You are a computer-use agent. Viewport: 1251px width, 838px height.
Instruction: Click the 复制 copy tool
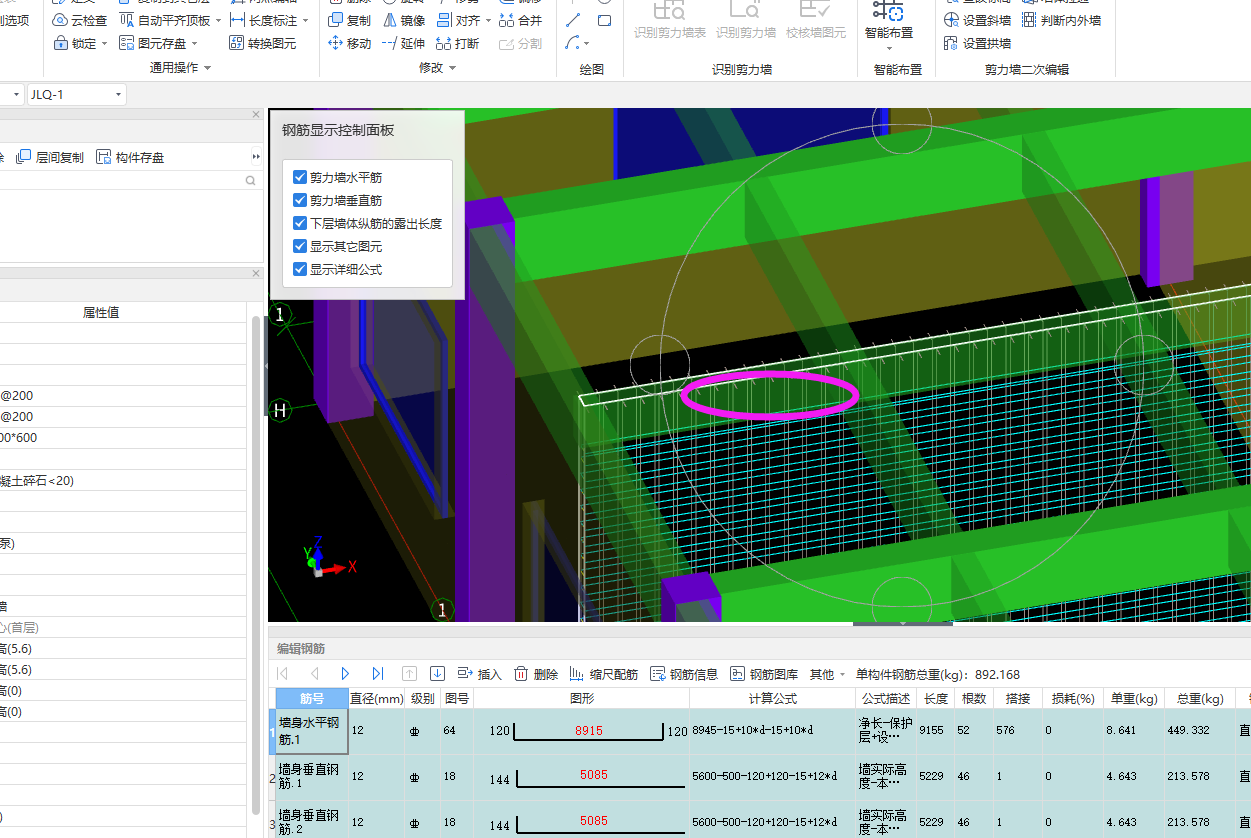tap(349, 20)
